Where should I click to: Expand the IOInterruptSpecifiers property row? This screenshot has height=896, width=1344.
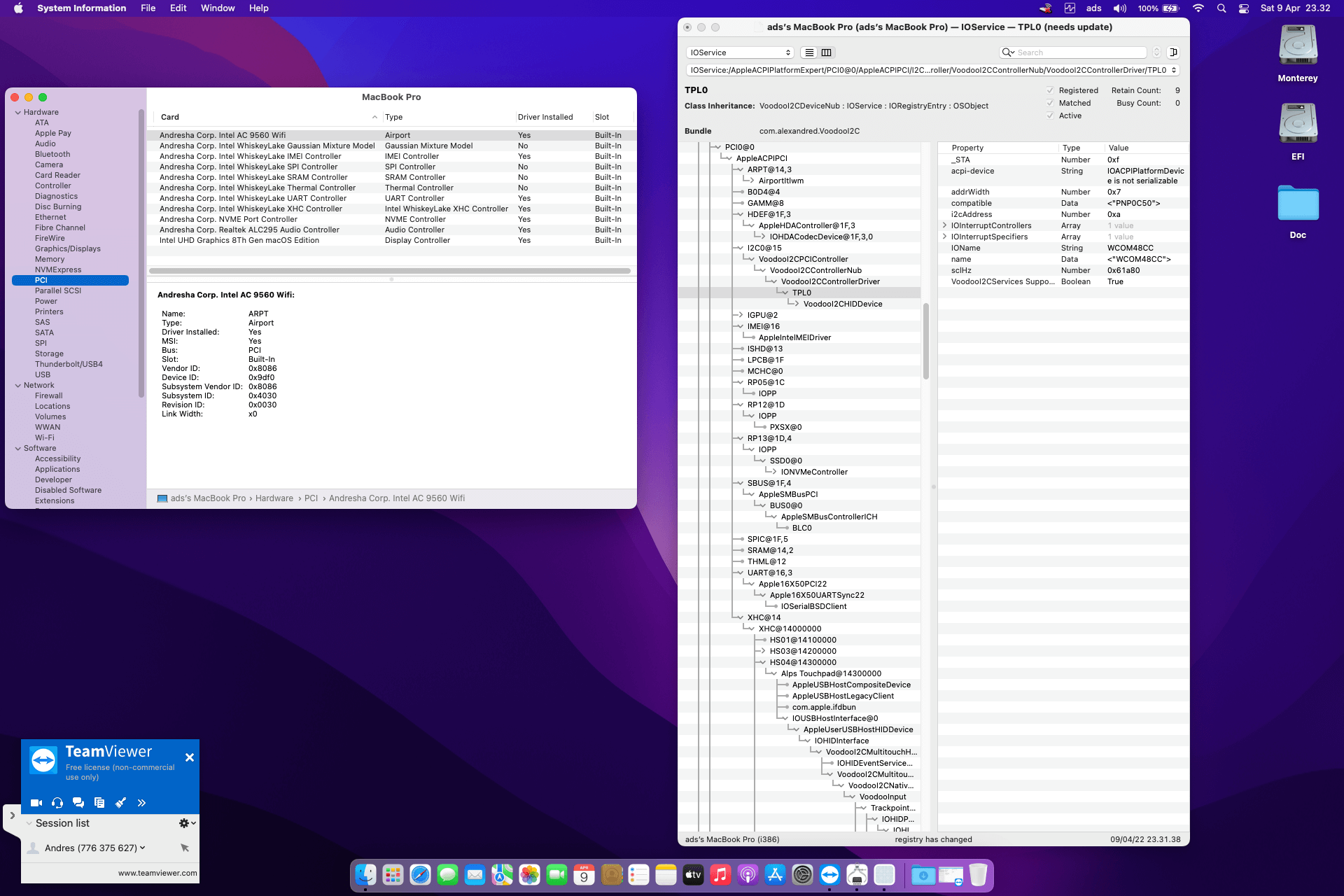944,237
